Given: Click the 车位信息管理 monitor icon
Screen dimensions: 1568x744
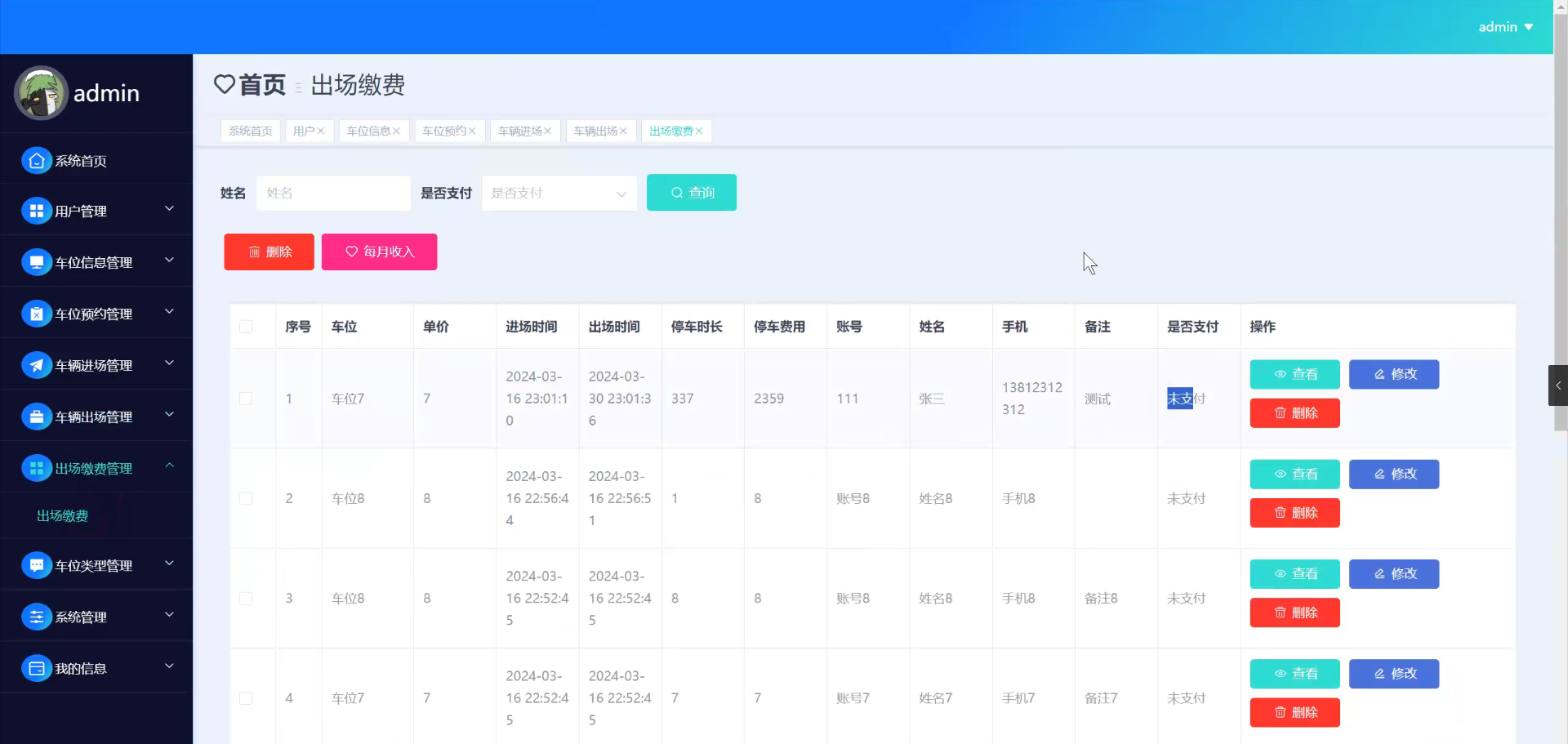Looking at the screenshot, I should pos(37,263).
